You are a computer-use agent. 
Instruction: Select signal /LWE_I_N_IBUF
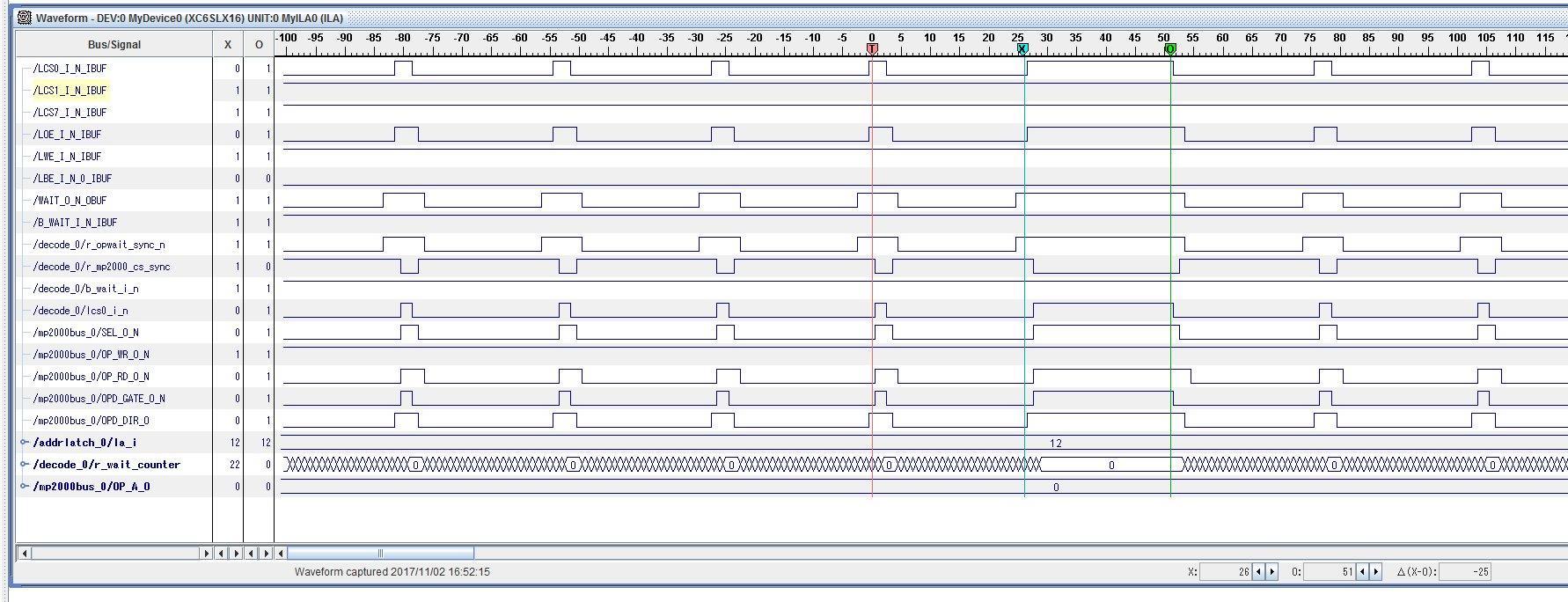pyautogui.click(x=67, y=156)
